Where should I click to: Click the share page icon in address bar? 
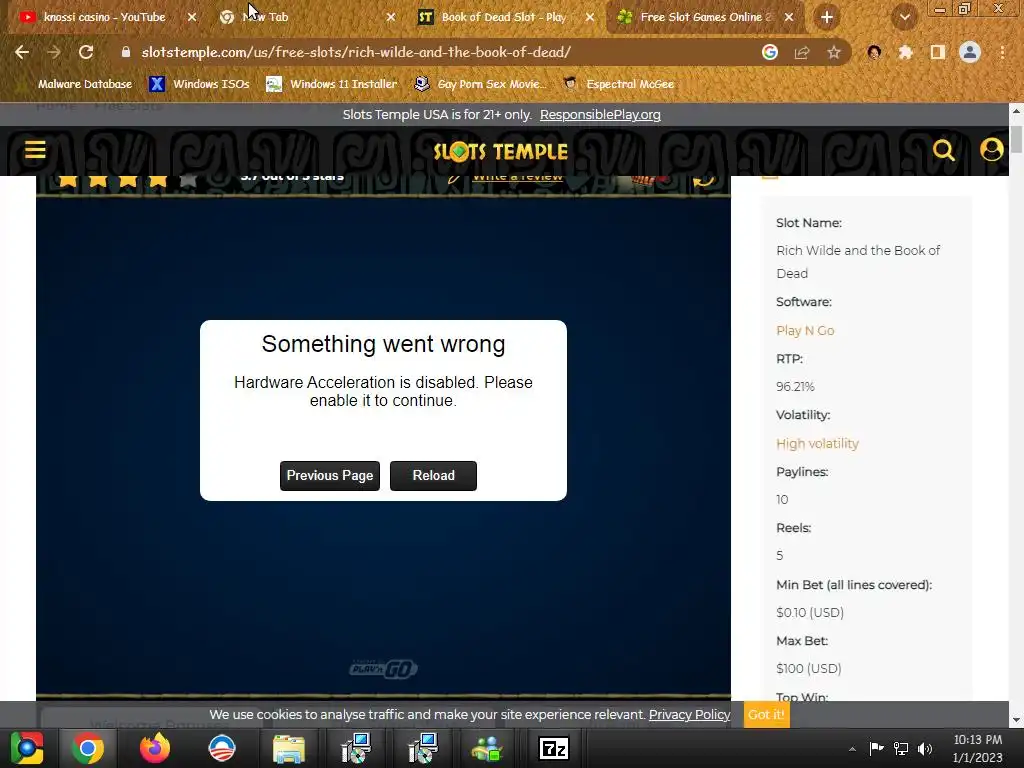(x=802, y=52)
